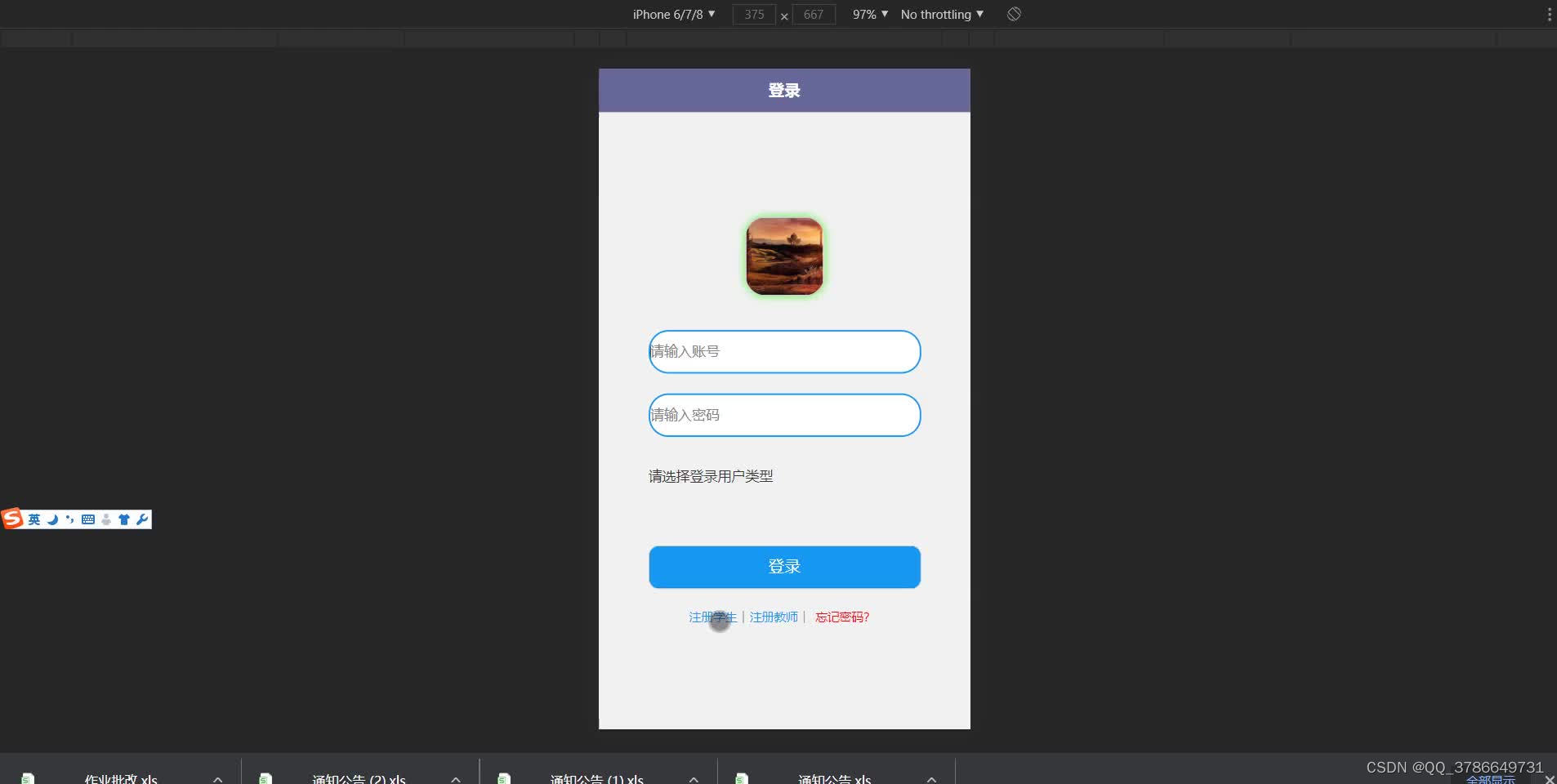
Task: Open Sogou skin shirt icon
Action: tap(124, 519)
